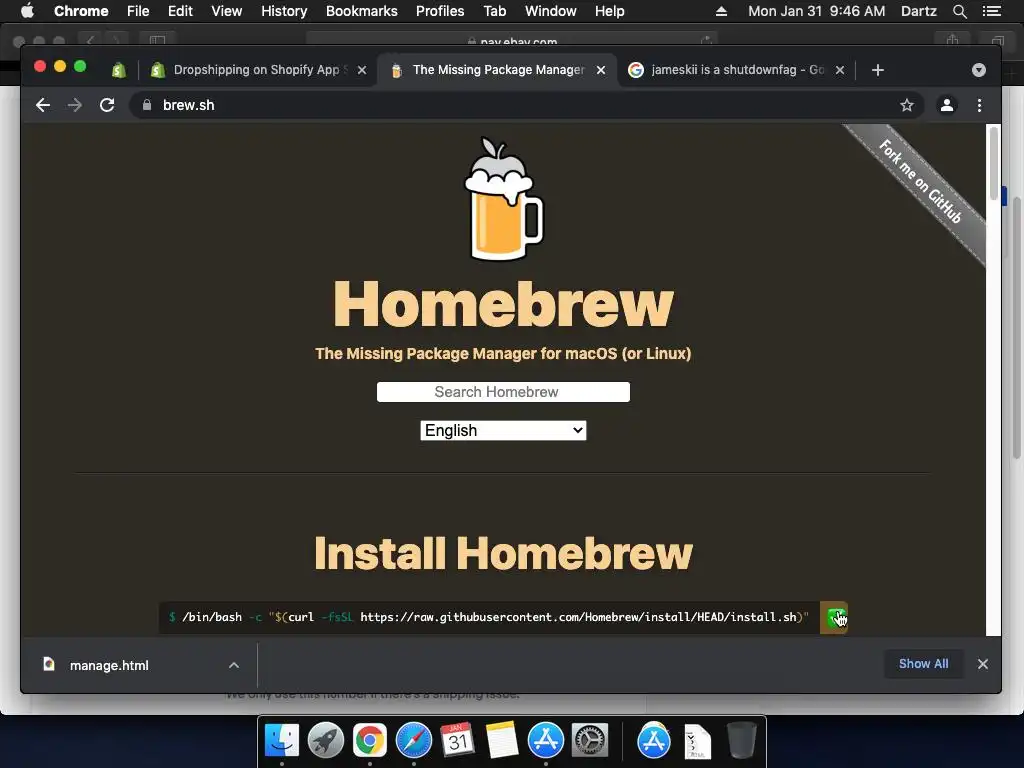
Task: Open the Edit menu
Action: pyautogui.click(x=180, y=11)
